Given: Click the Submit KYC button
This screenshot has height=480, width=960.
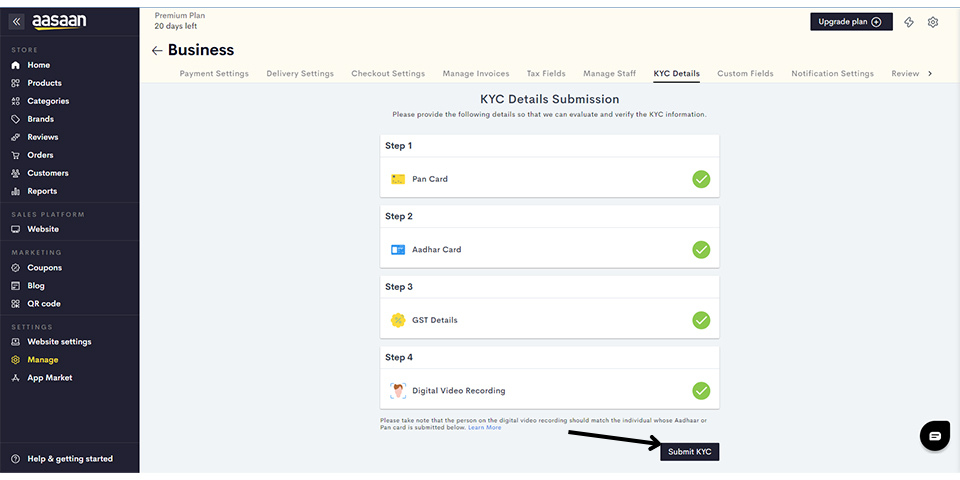Looking at the screenshot, I should (689, 452).
